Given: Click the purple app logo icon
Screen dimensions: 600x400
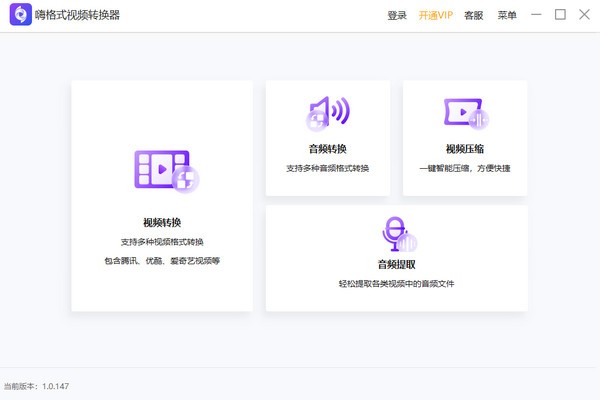Looking at the screenshot, I should (x=19, y=15).
